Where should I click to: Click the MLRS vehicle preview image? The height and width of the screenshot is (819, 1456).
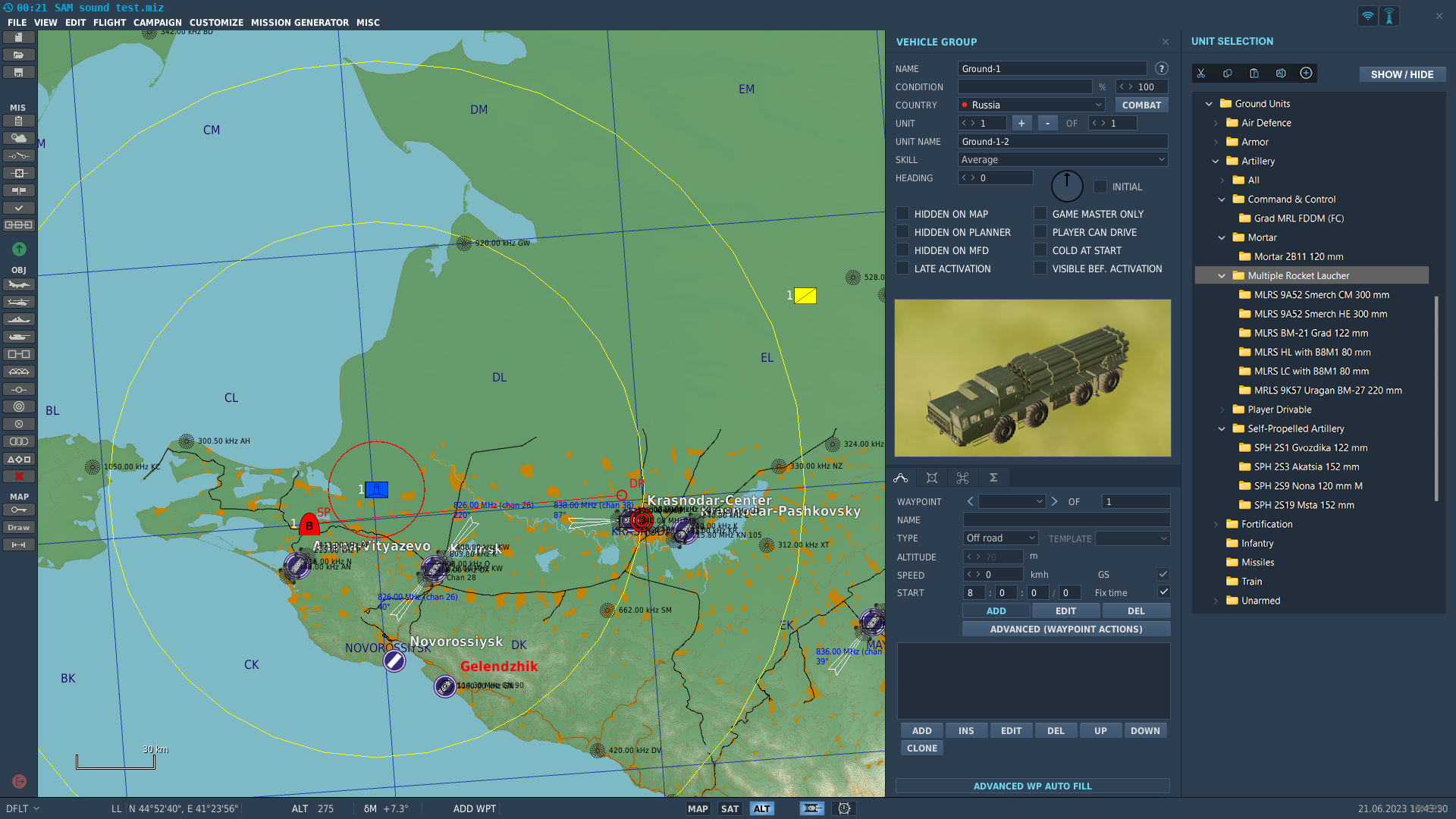[x=1033, y=378]
